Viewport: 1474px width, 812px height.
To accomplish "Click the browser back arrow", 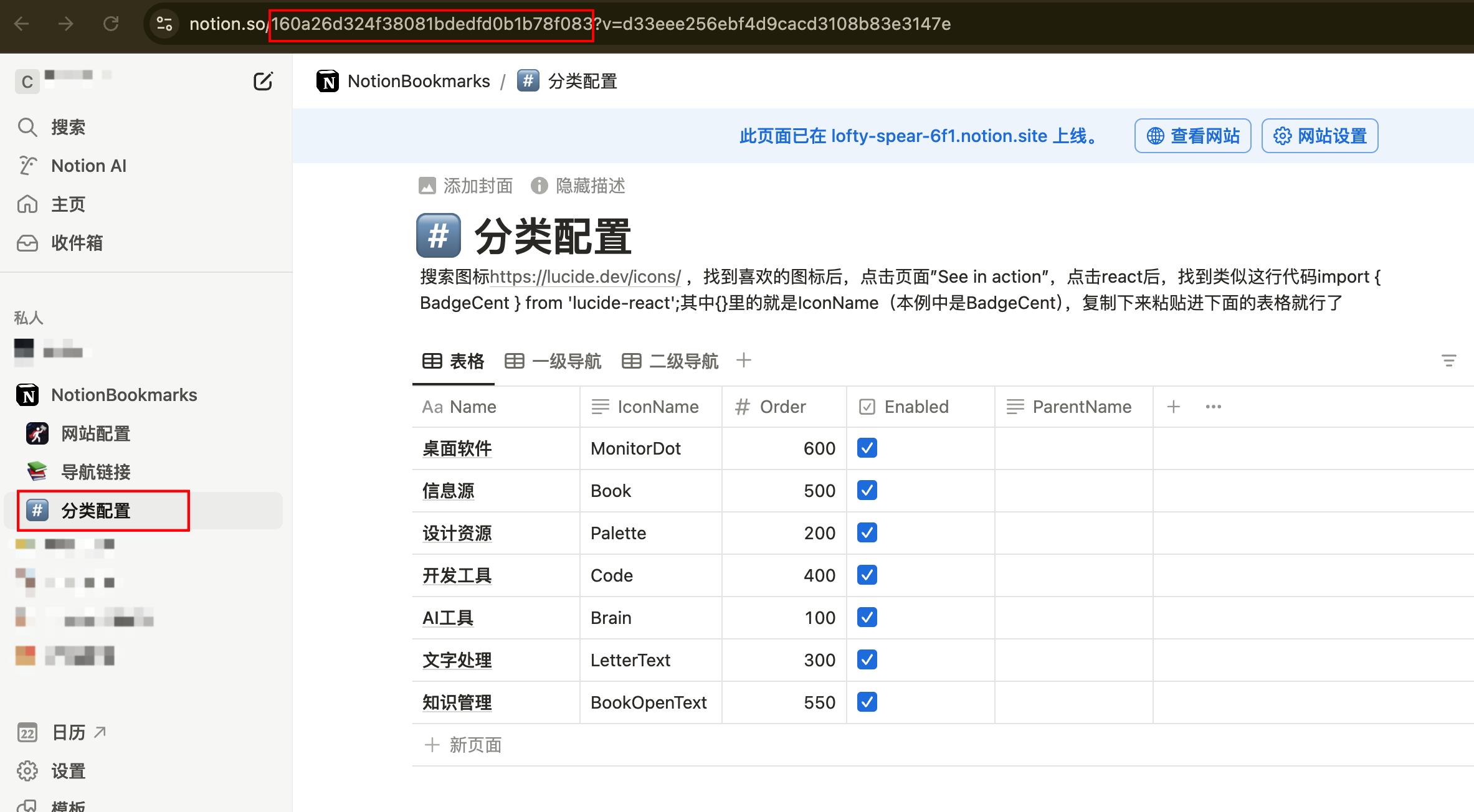I will click(22, 24).
